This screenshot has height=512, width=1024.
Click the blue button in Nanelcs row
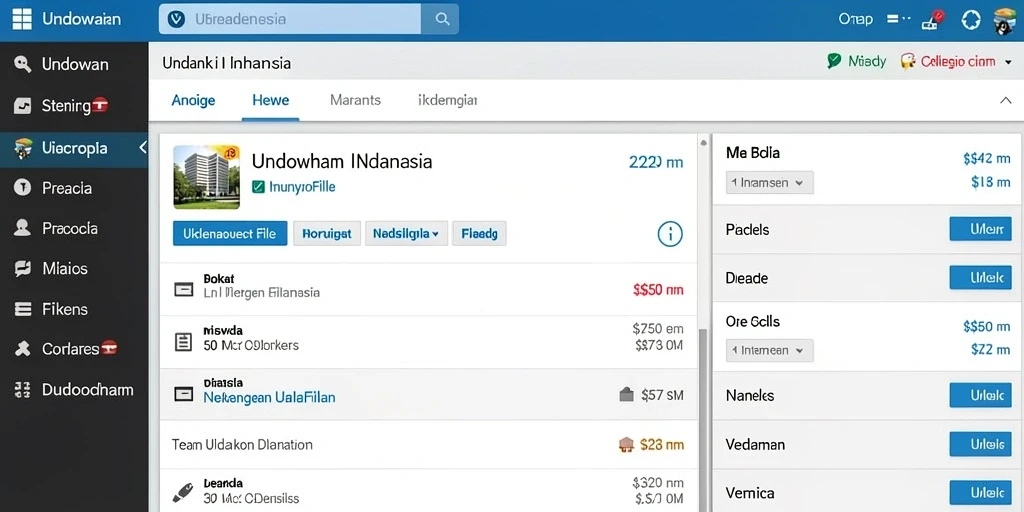pos(980,395)
